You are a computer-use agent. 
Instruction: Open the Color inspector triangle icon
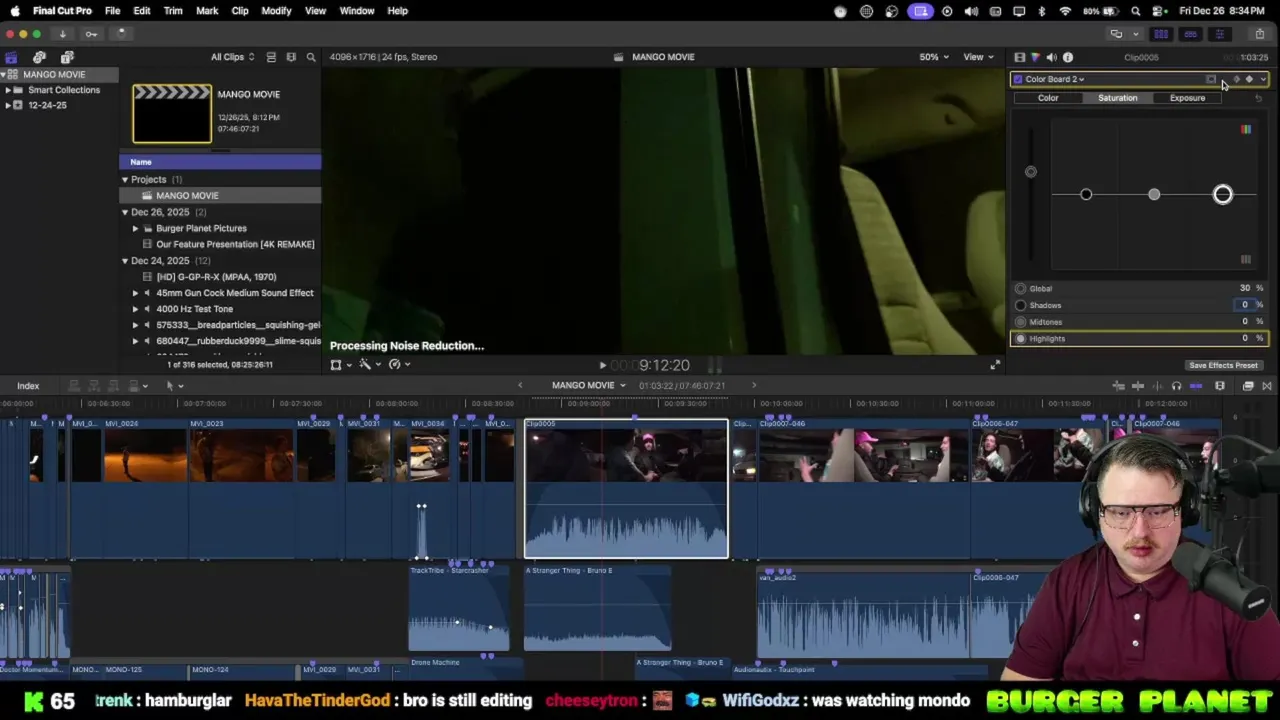pos(1035,57)
